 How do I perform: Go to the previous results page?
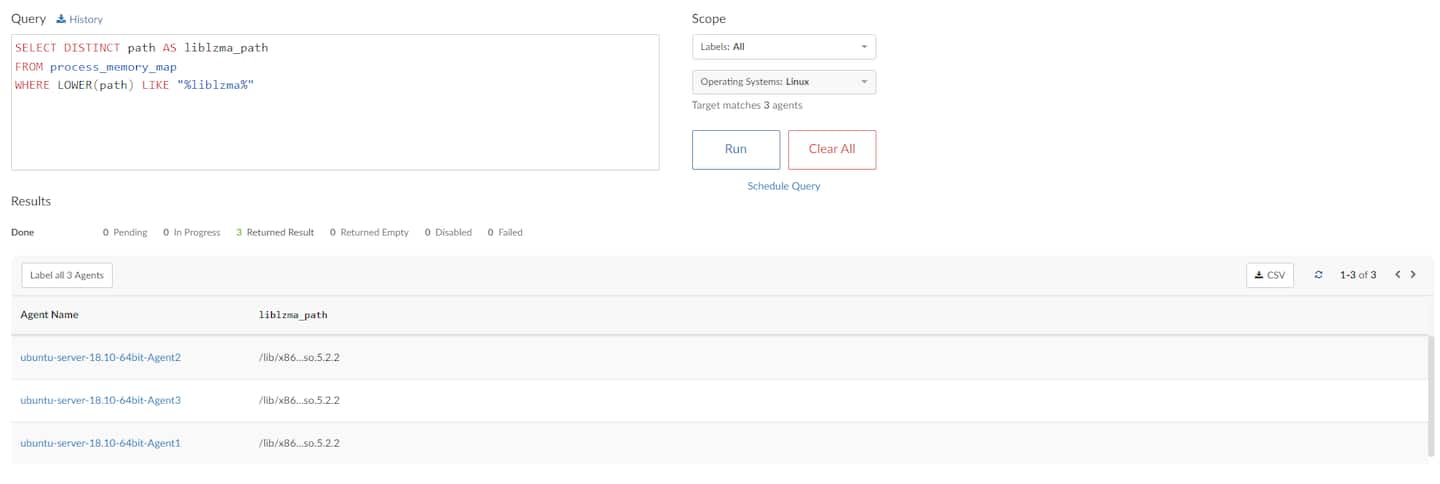(1398, 275)
